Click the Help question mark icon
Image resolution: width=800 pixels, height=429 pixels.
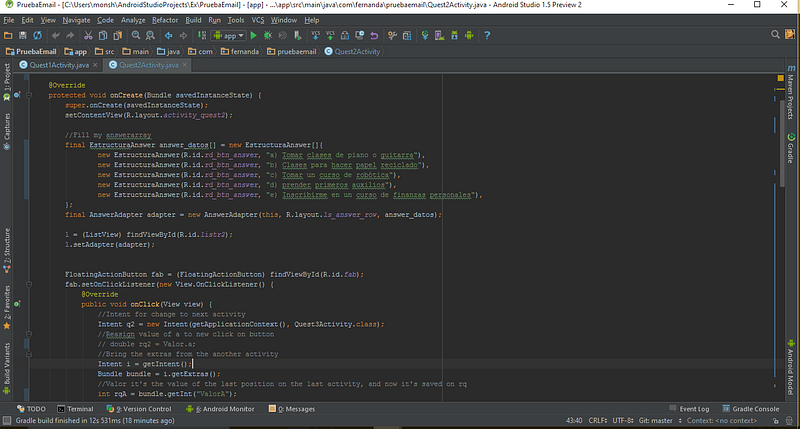(487, 35)
